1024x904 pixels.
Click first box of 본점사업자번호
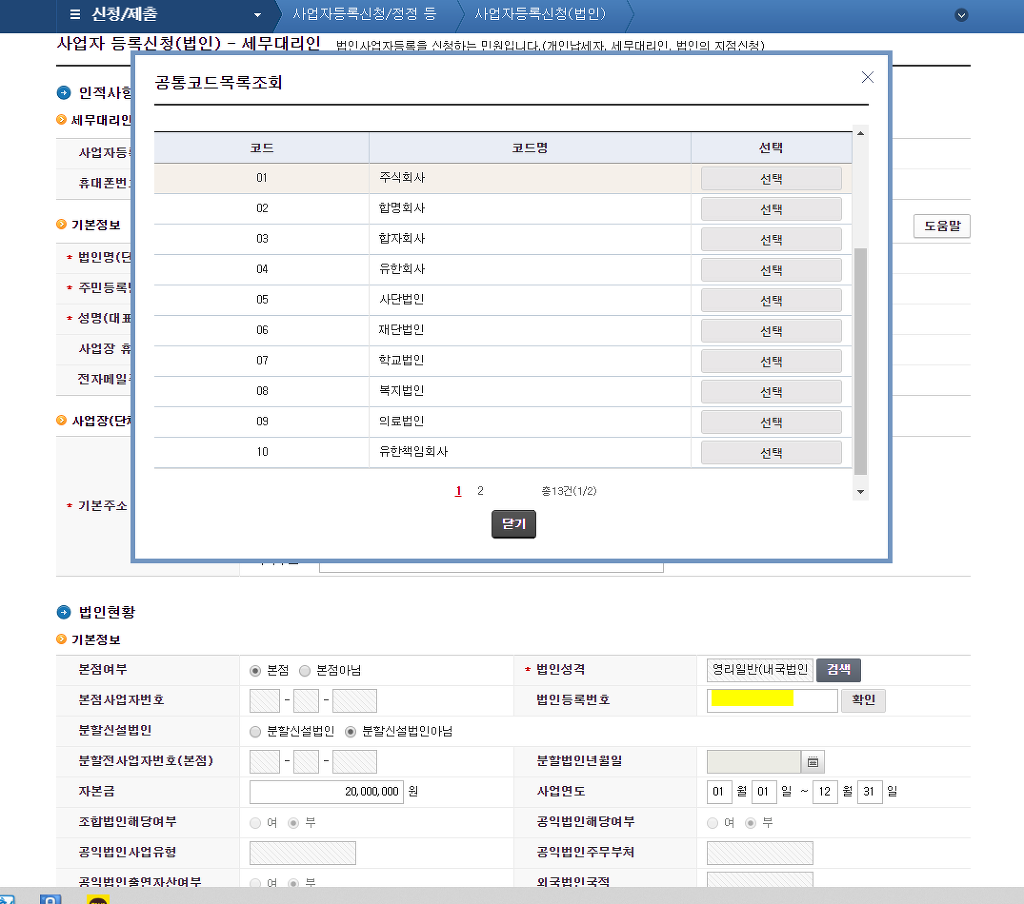[x=264, y=701]
